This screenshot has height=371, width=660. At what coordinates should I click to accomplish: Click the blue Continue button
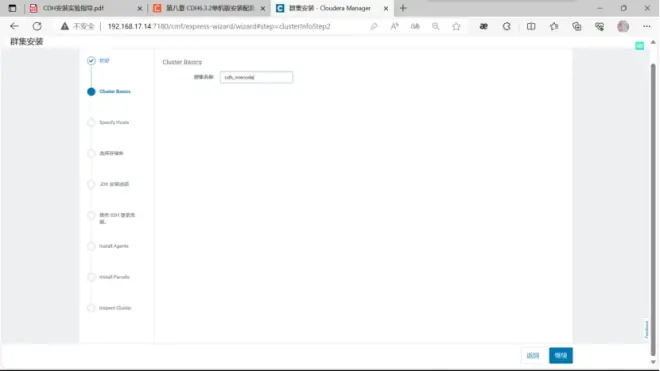561,355
